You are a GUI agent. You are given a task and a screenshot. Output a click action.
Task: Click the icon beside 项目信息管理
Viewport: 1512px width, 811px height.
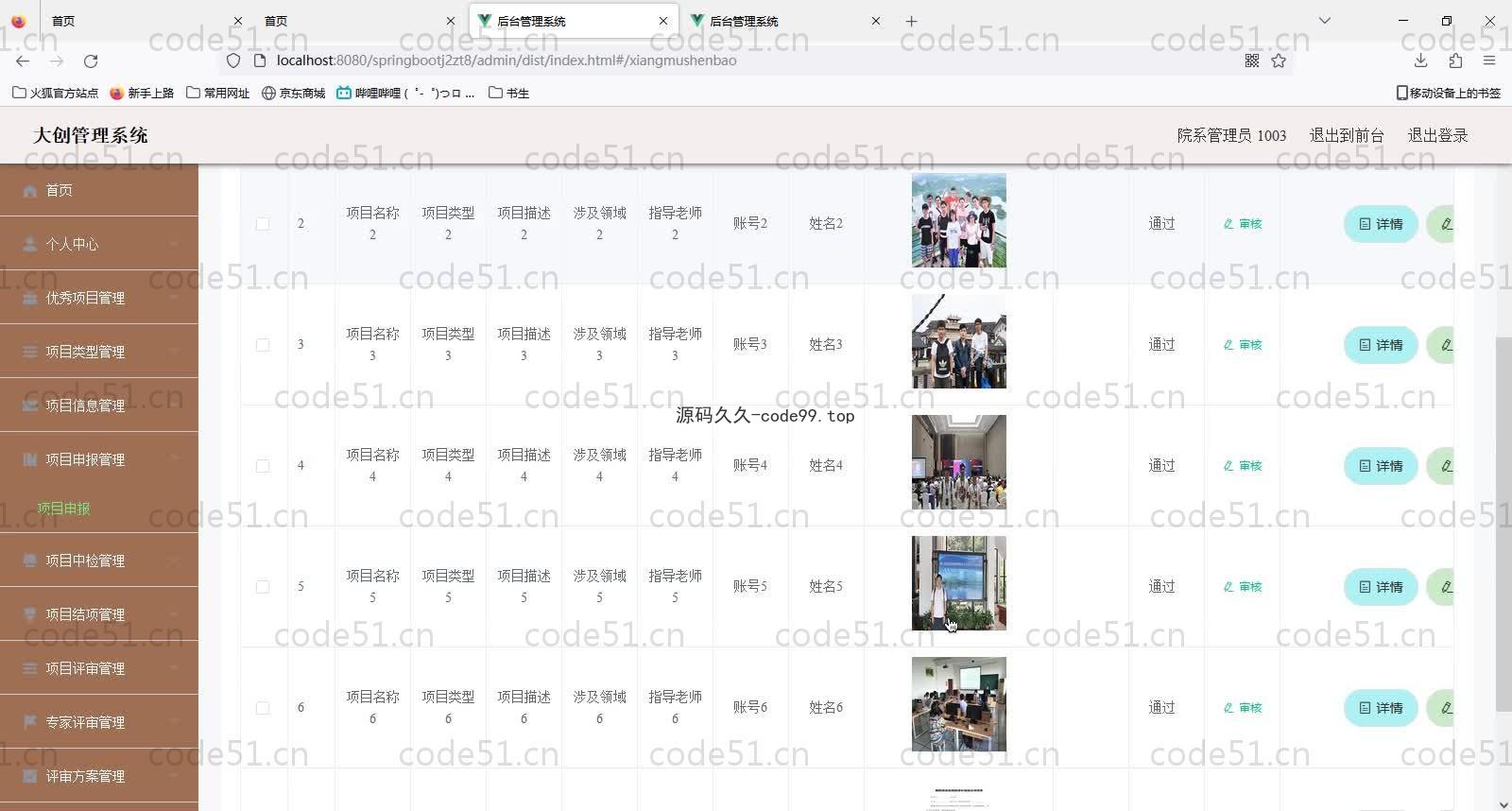click(x=29, y=405)
